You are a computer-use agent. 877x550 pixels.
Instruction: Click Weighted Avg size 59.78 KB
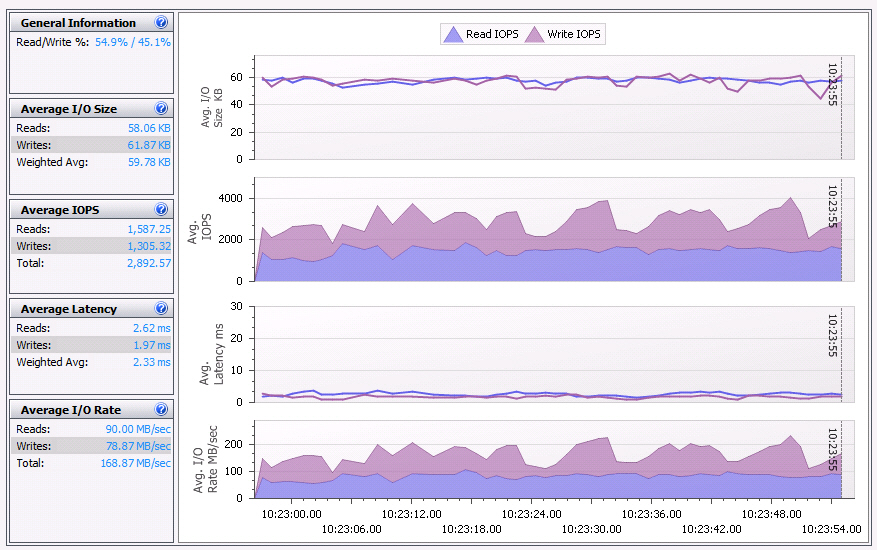(149, 162)
